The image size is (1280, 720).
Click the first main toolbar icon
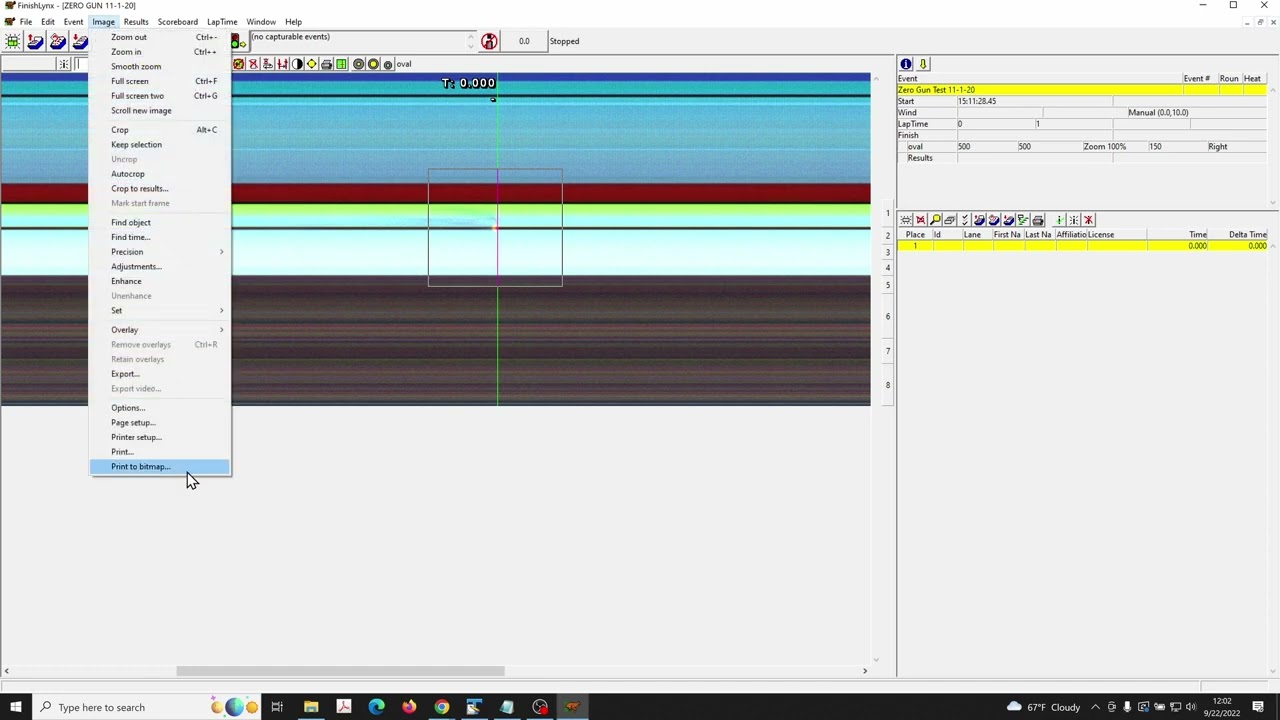[13, 41]
